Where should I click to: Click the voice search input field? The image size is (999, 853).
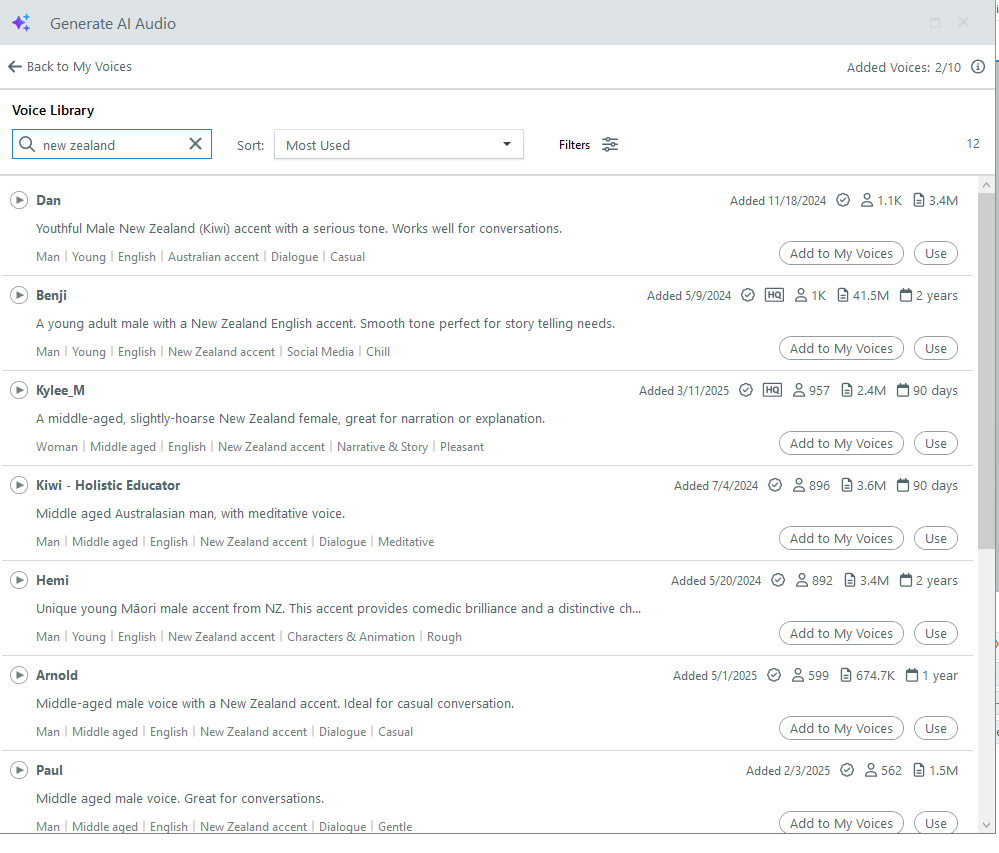(x=110, y=145)
